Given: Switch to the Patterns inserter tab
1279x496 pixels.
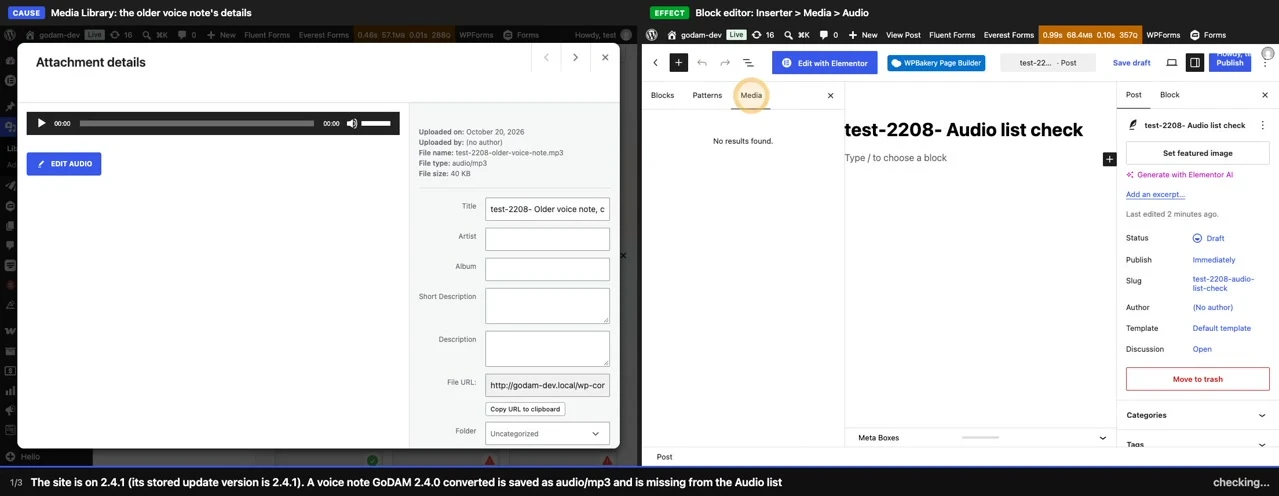Looking at the screenshot, I should pyautogui.click(x=707, y=95).
